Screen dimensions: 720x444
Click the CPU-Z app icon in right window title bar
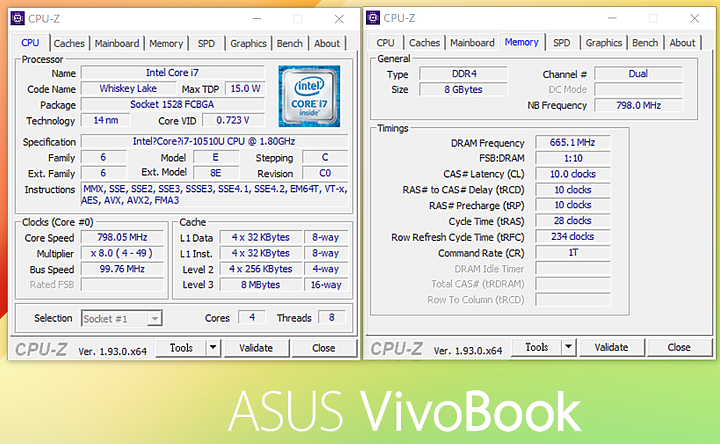(x=373, y=18)
